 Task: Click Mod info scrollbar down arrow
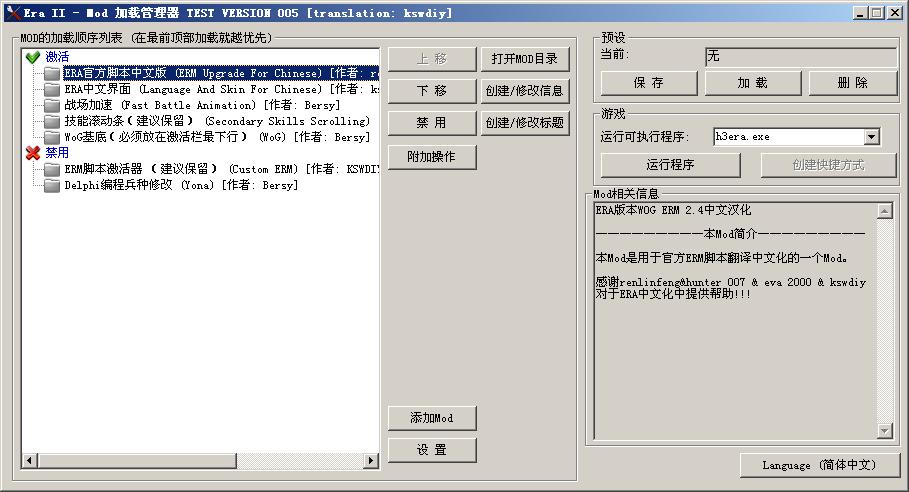[x=885, y=431]
